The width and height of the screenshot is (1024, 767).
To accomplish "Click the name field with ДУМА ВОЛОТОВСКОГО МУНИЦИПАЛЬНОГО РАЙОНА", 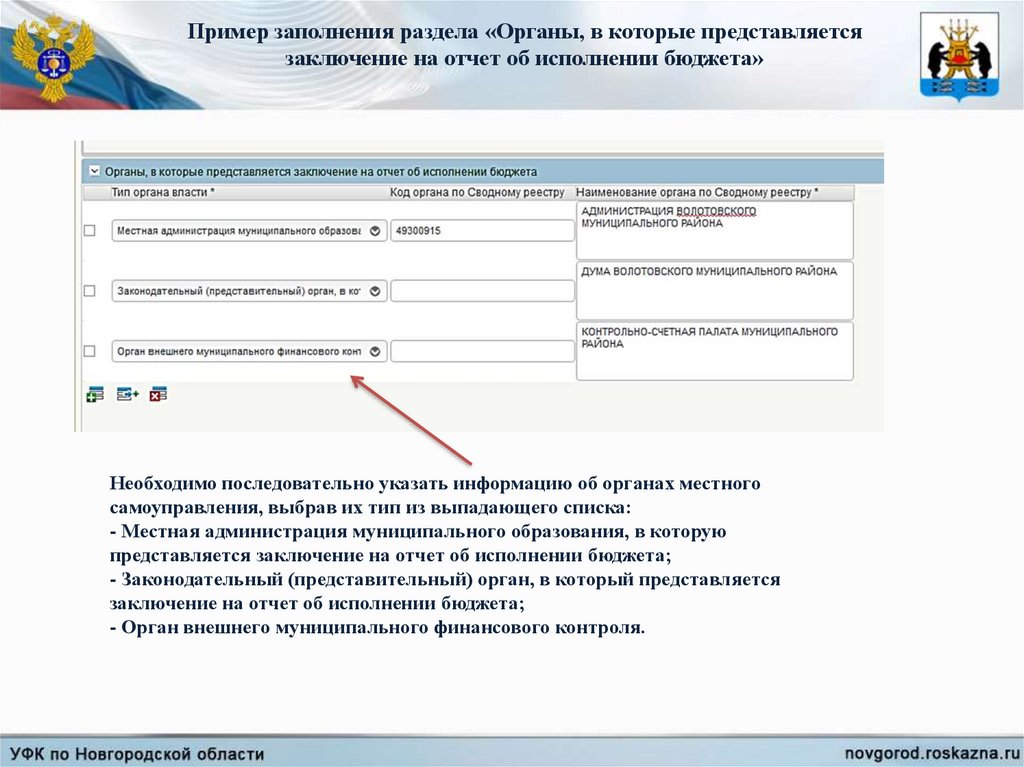I will 714,291.
